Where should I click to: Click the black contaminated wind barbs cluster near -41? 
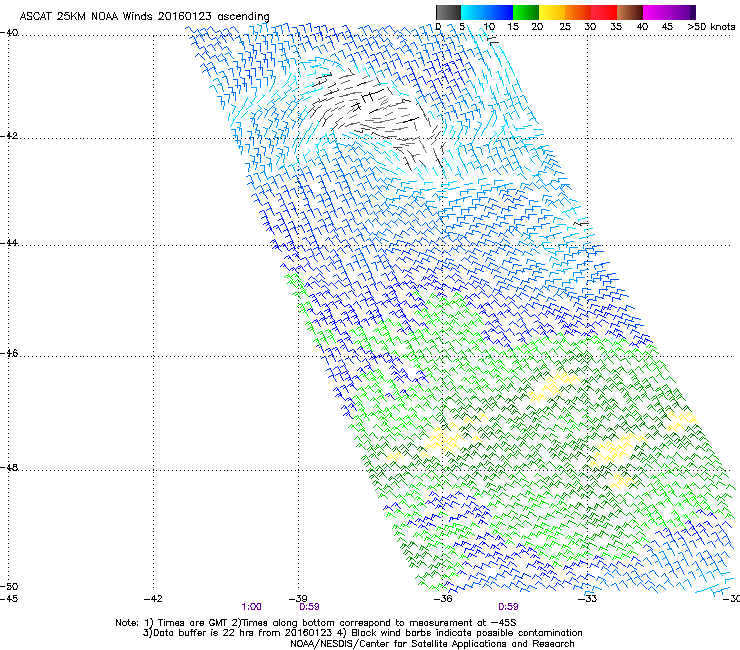(378, 118)
